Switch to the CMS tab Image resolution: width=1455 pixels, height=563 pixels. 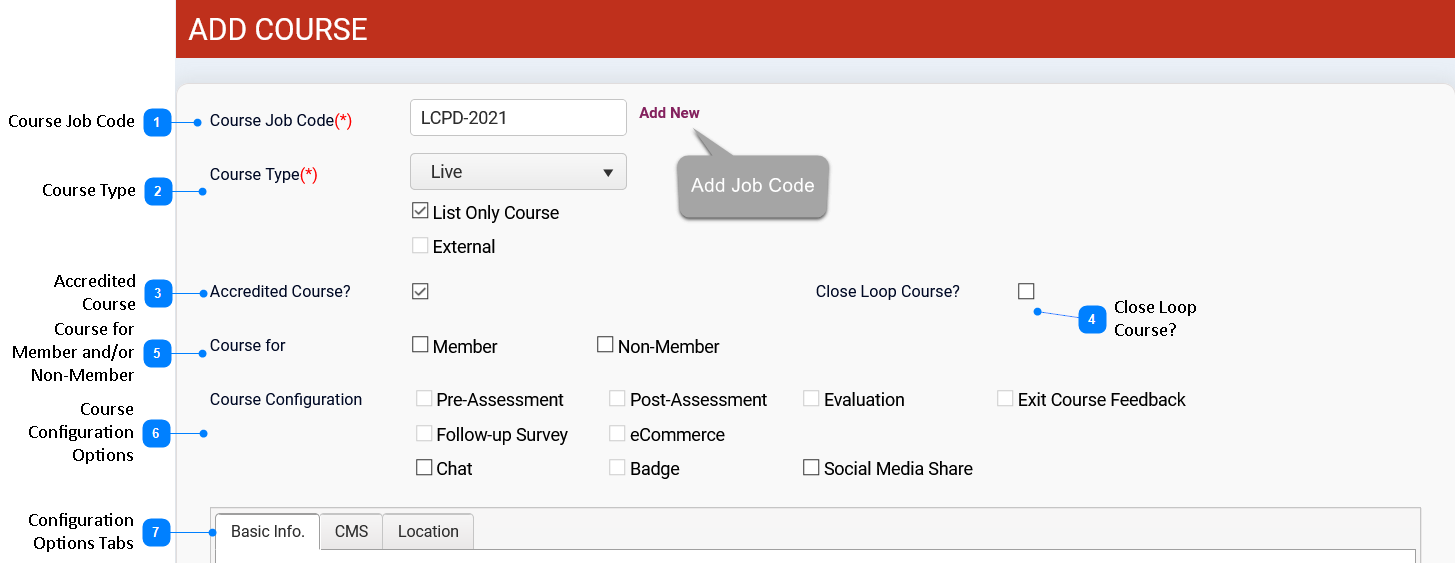(351, 532)
